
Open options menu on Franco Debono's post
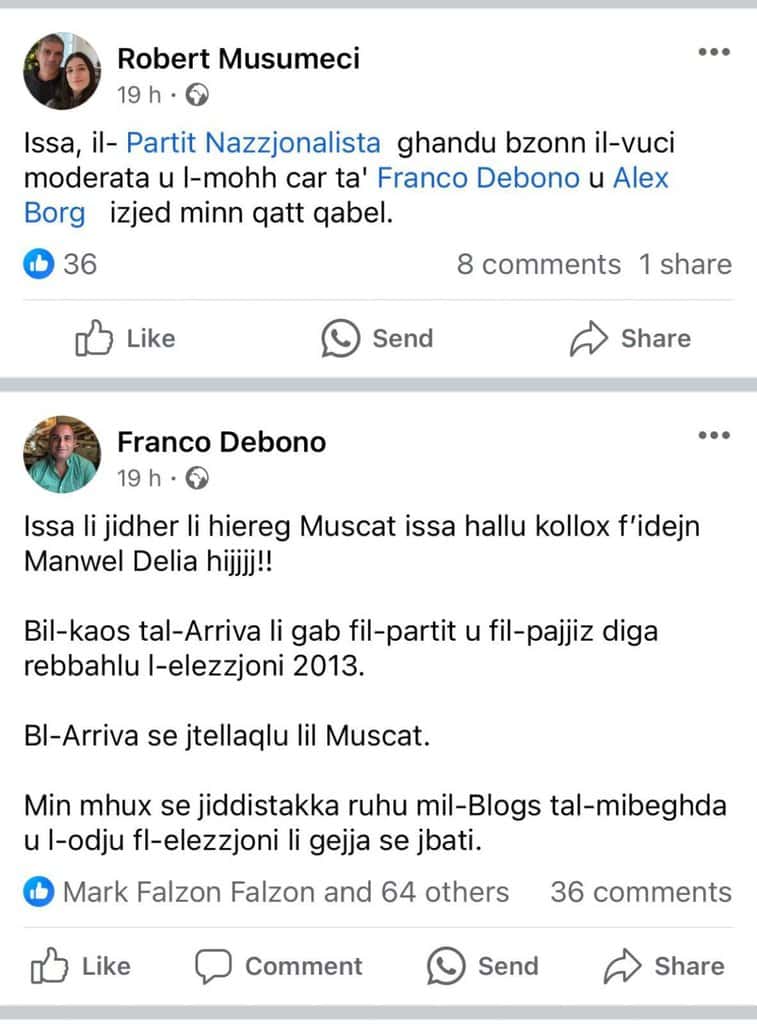(x=714, y=435)
